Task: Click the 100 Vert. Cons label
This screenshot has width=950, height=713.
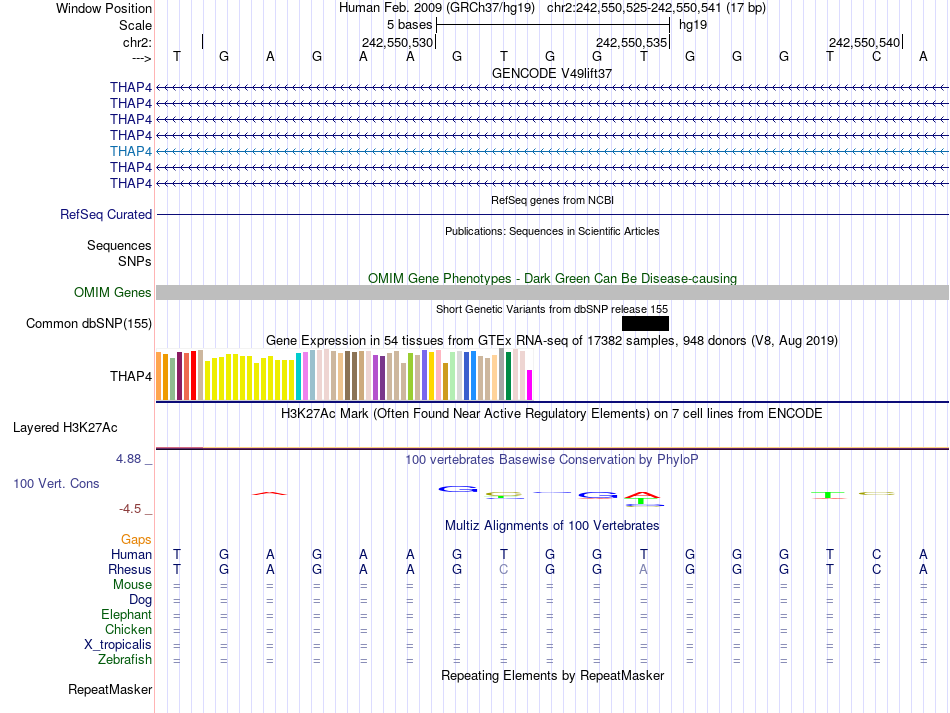Action: click(x=56, y=483)
